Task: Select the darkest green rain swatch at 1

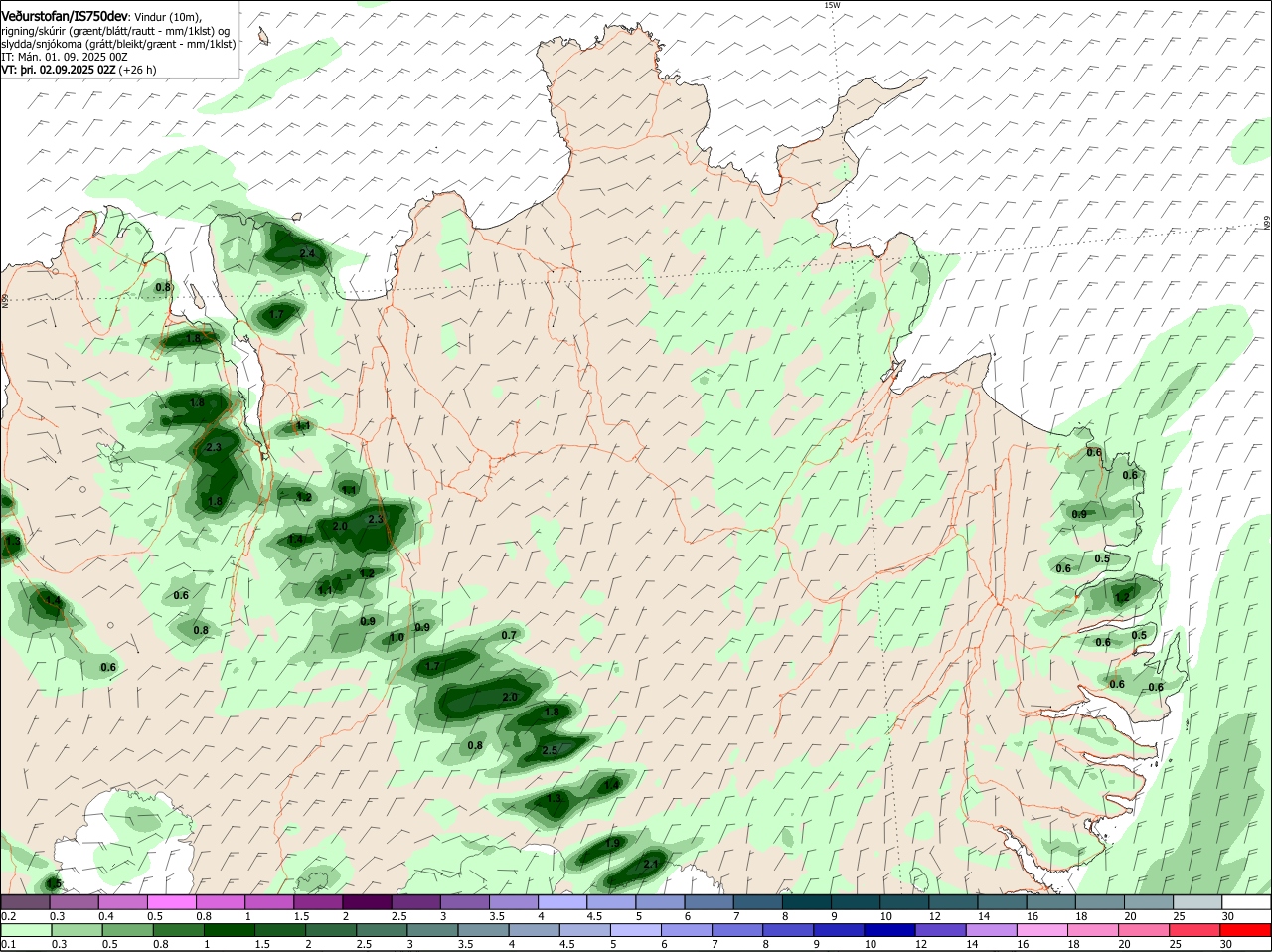Action: click(x=230, y=930)
